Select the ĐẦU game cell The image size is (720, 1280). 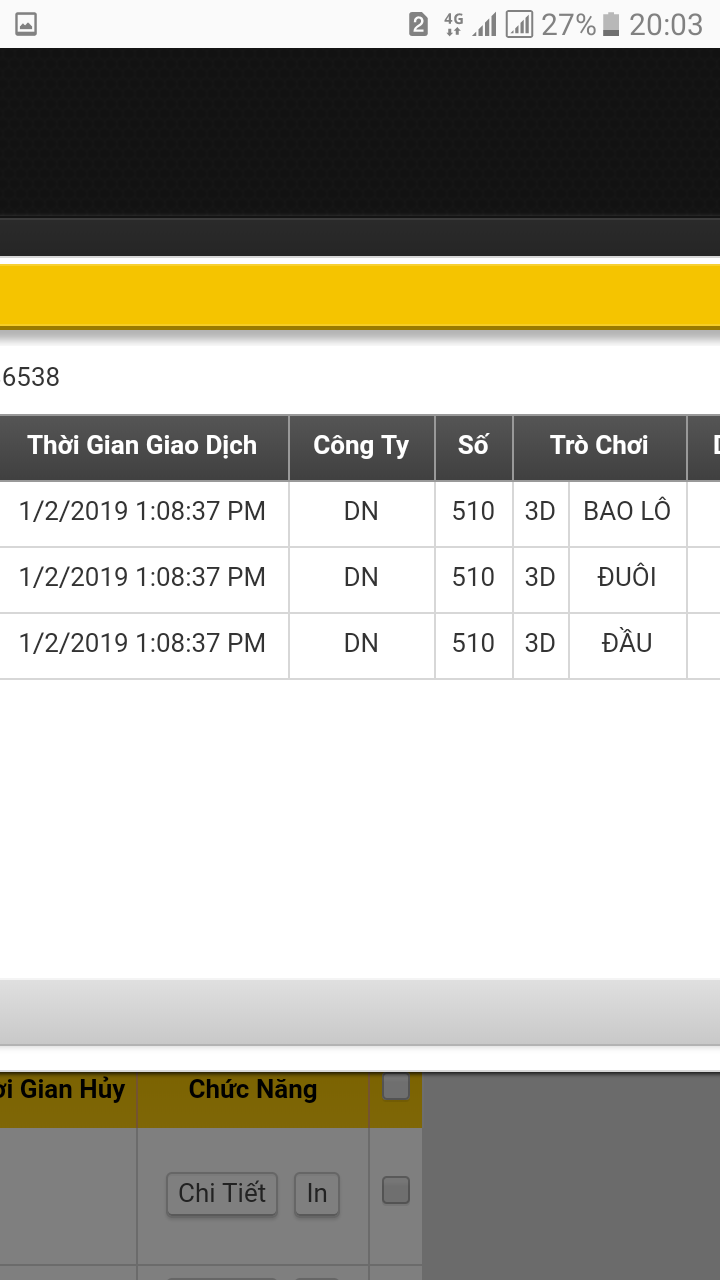(627, 644)
